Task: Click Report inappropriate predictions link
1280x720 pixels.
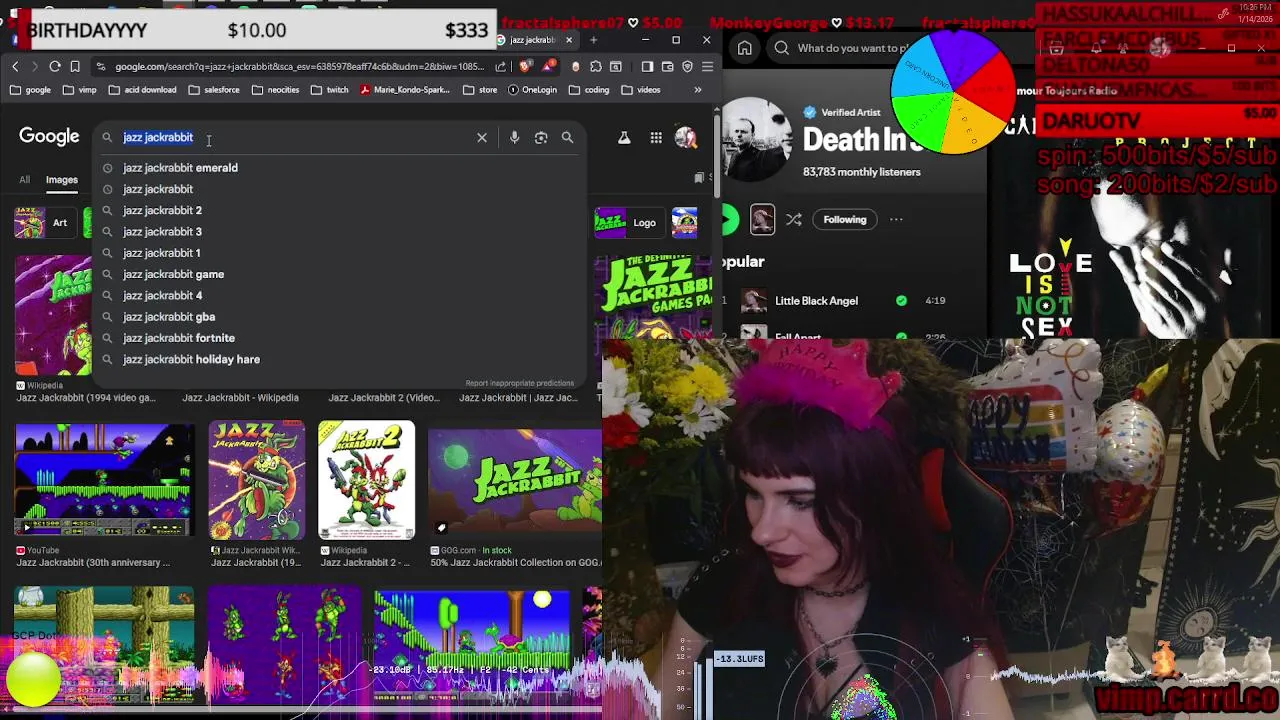Action: click(x=519, y=383)
